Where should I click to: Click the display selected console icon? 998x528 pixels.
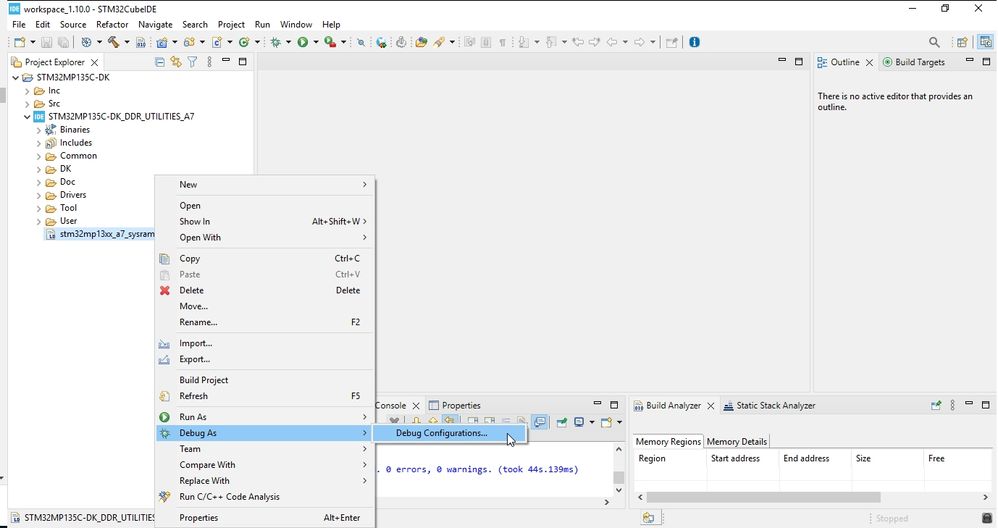(579, 422)
